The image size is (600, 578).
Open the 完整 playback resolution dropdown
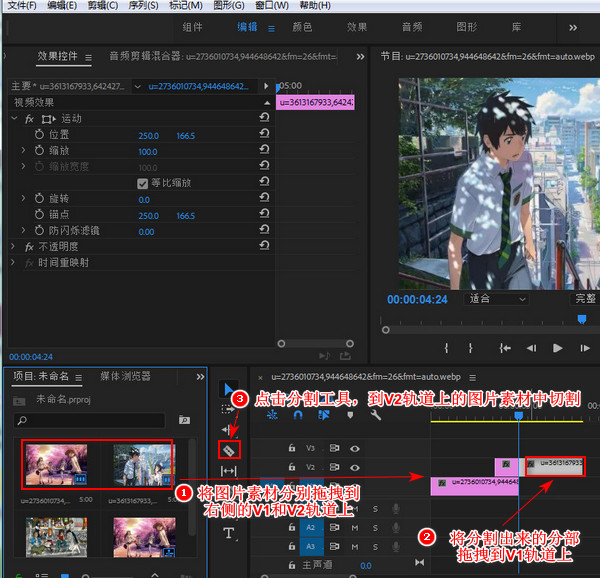(585, 299)
